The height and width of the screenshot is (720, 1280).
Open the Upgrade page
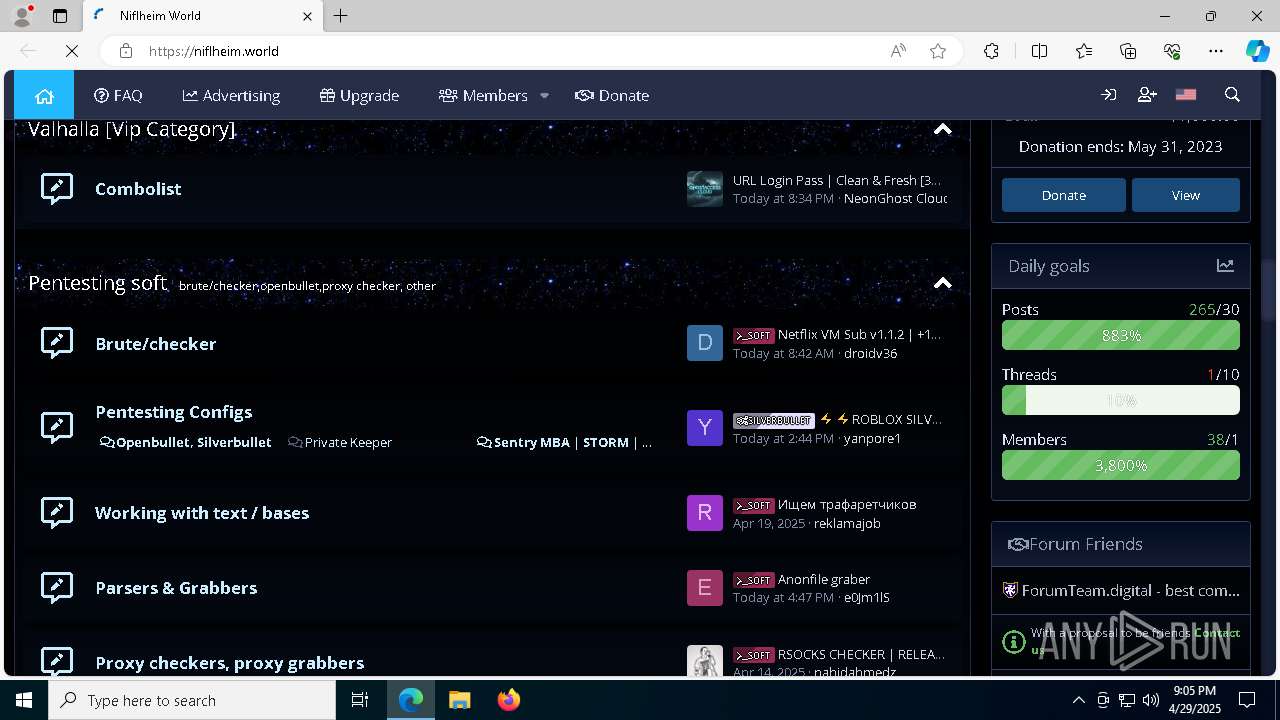pyautogui.click(x=359, y=95)
